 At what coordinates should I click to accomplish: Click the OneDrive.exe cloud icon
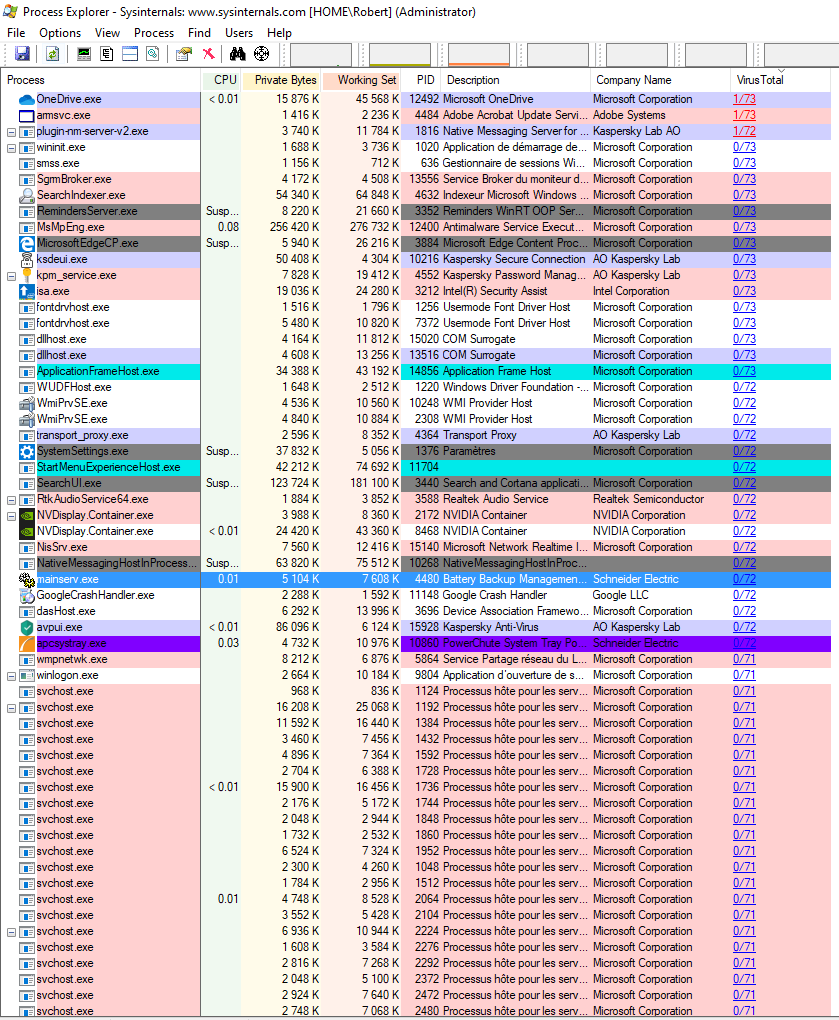pos(27,100)
